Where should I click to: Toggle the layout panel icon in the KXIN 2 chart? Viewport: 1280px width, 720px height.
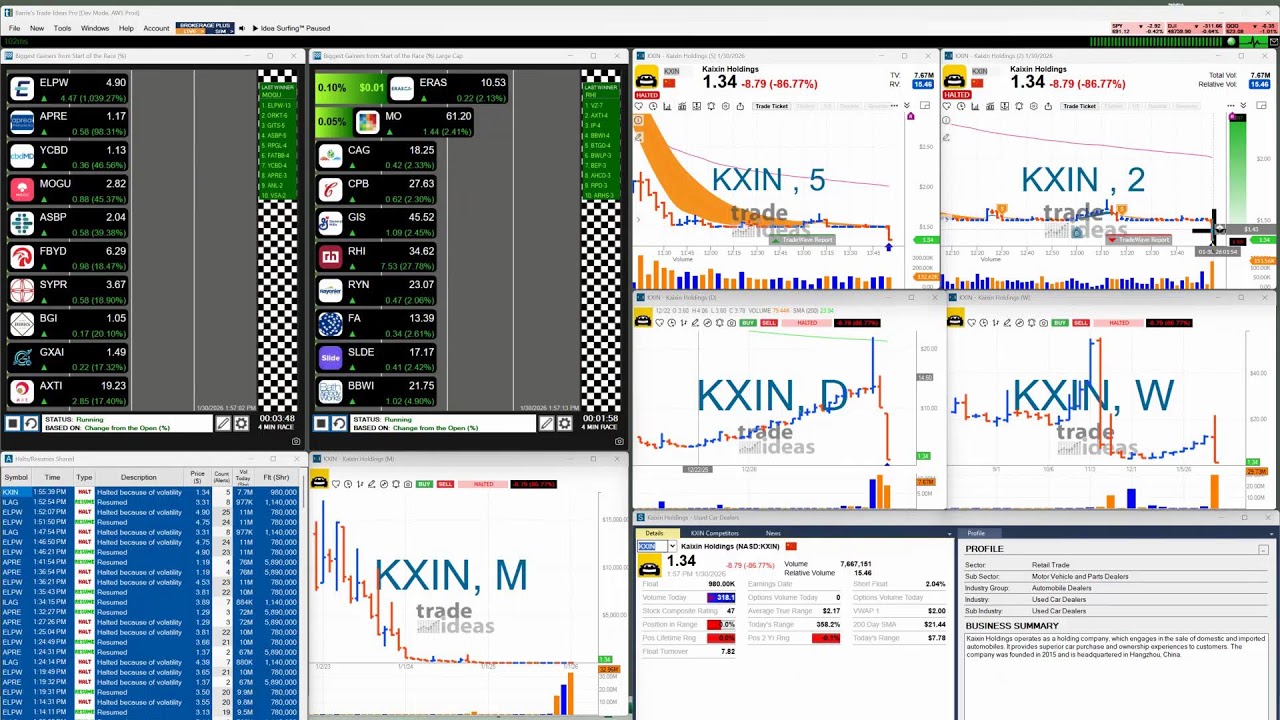coord(1261,106)
